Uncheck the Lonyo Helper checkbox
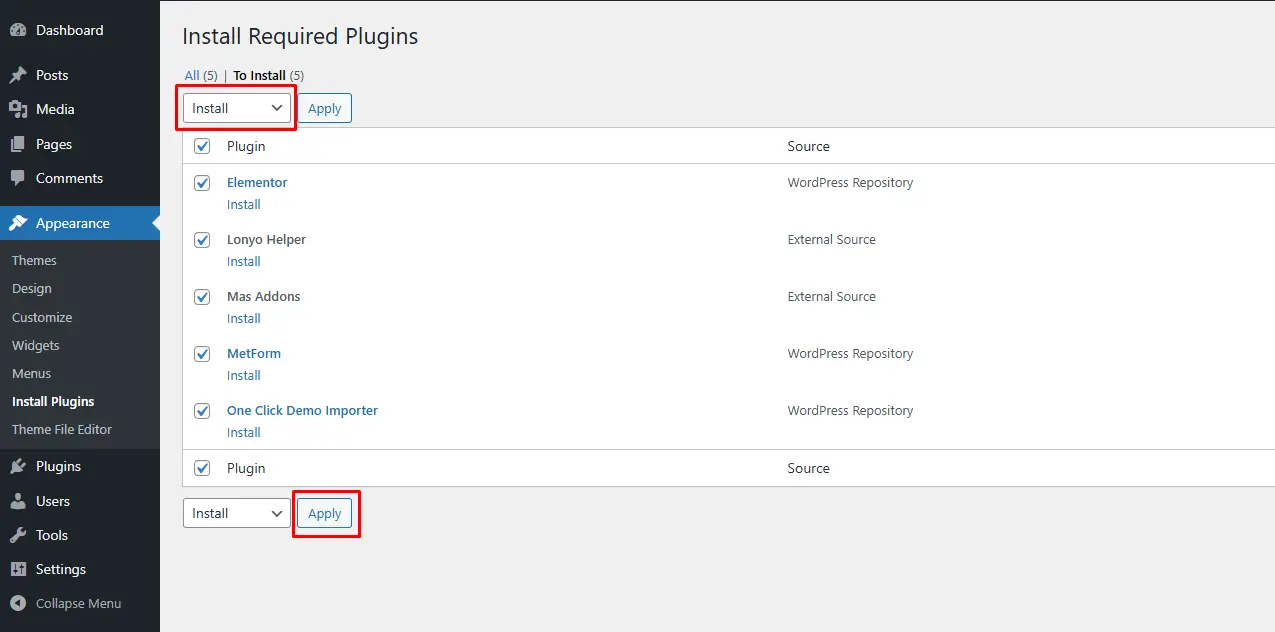The image size is (1275, 632). (202, 240)
